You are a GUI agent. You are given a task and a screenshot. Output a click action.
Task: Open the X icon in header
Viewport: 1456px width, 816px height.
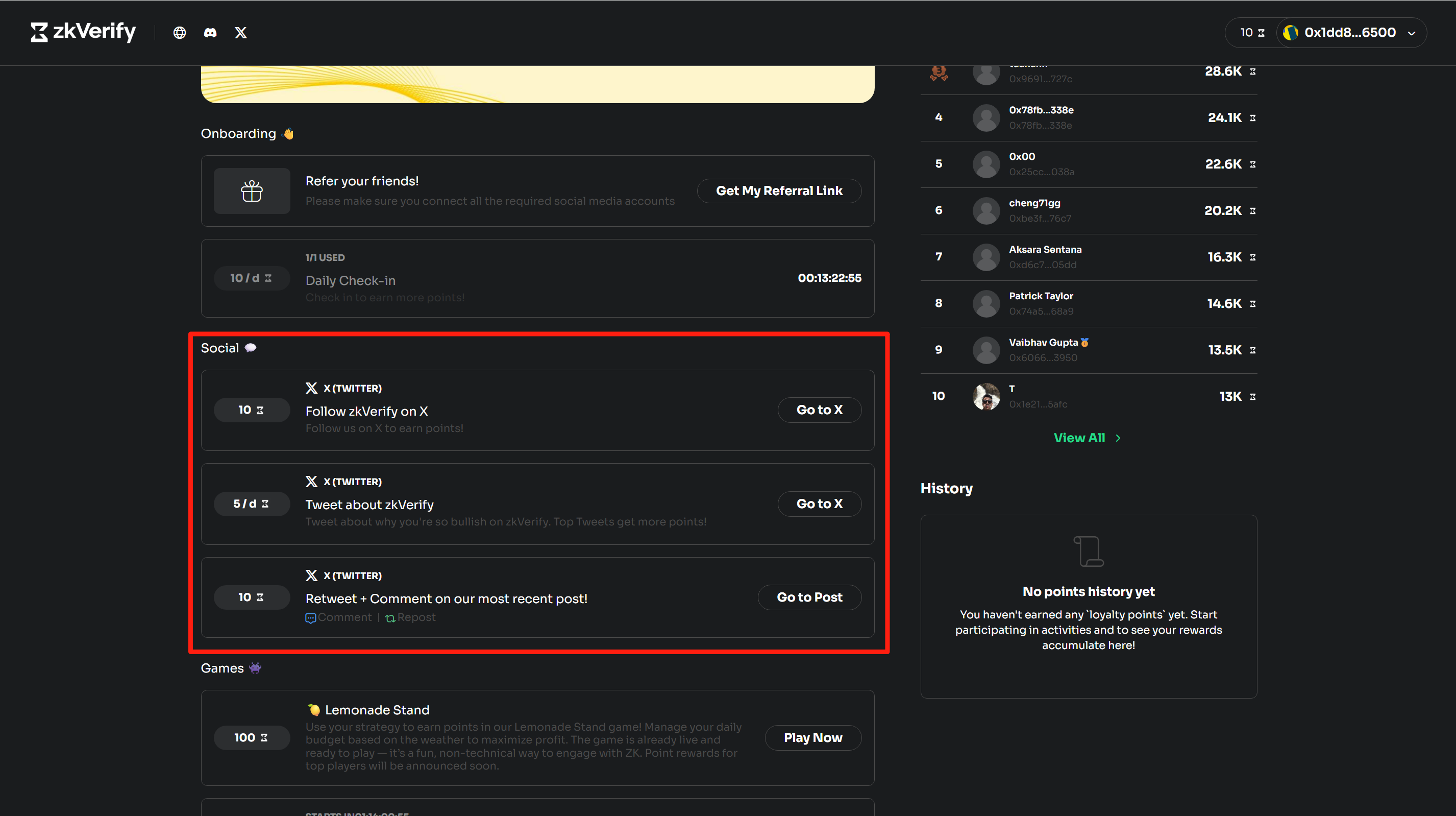point(241,33)
